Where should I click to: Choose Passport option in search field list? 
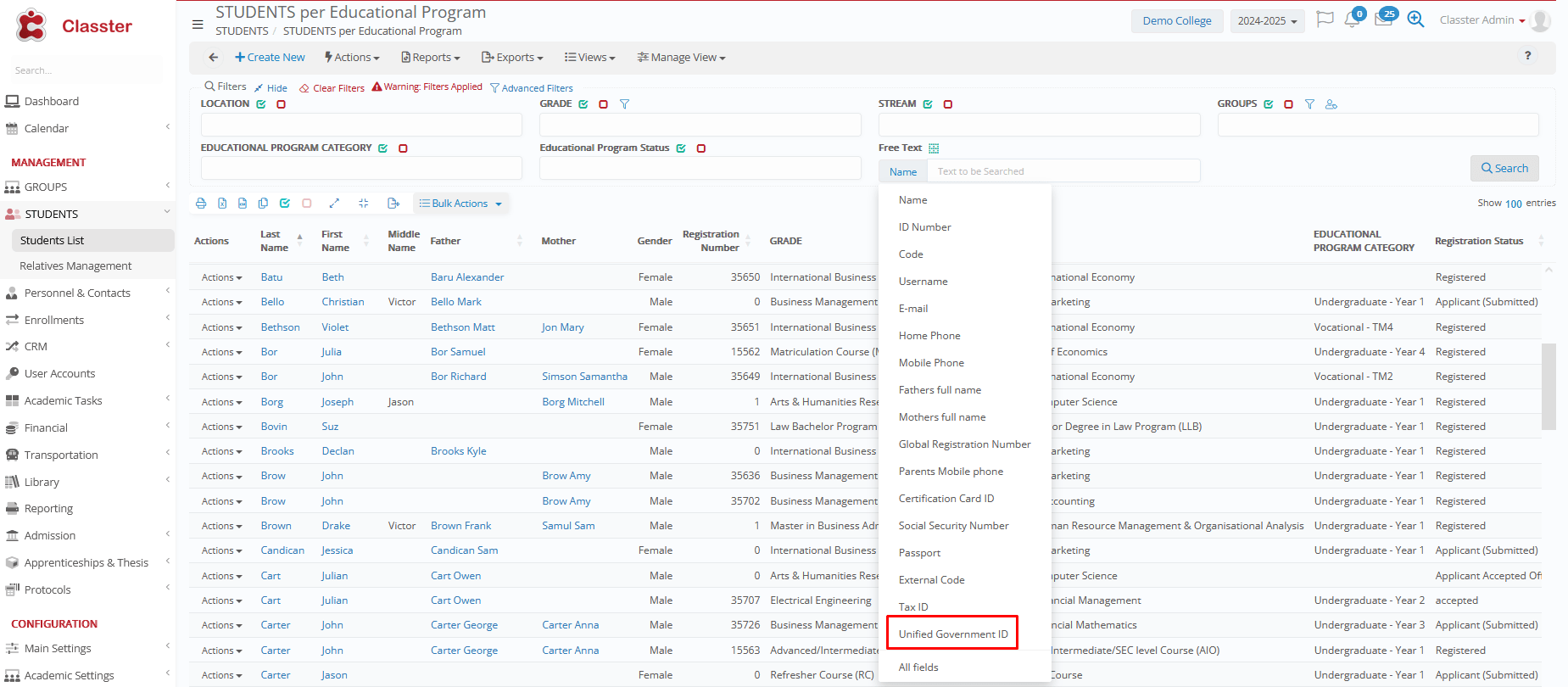(x=919, y=553)
